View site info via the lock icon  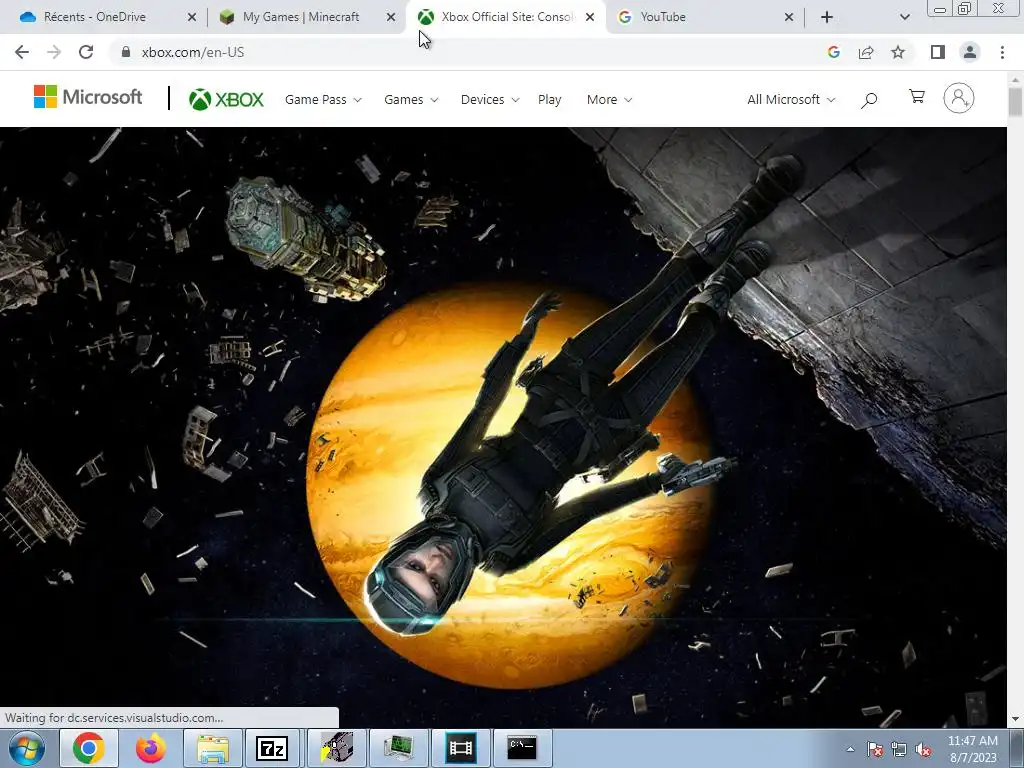pyautogui.click(x=127, y=52)
